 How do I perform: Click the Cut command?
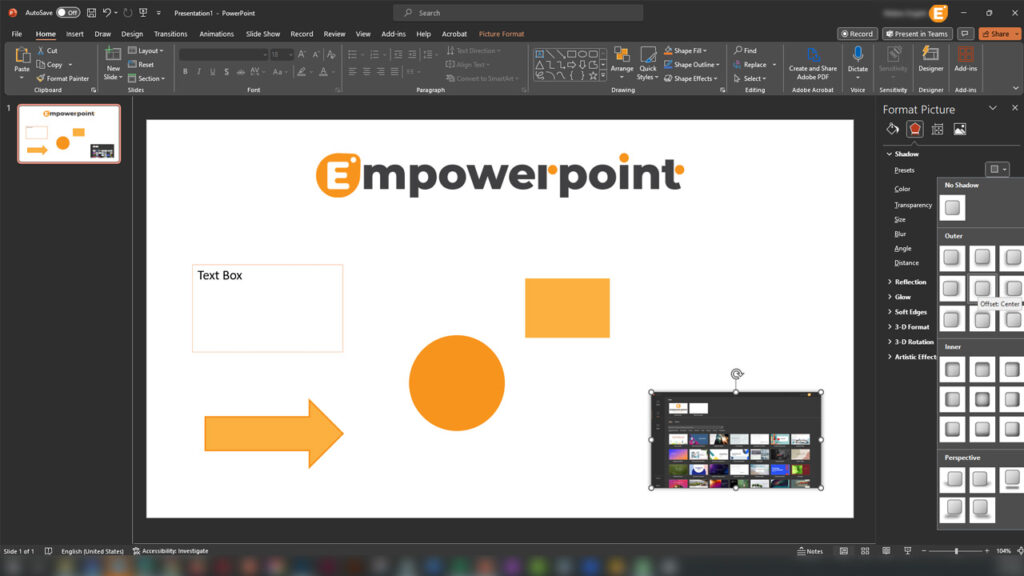point(47,50)
